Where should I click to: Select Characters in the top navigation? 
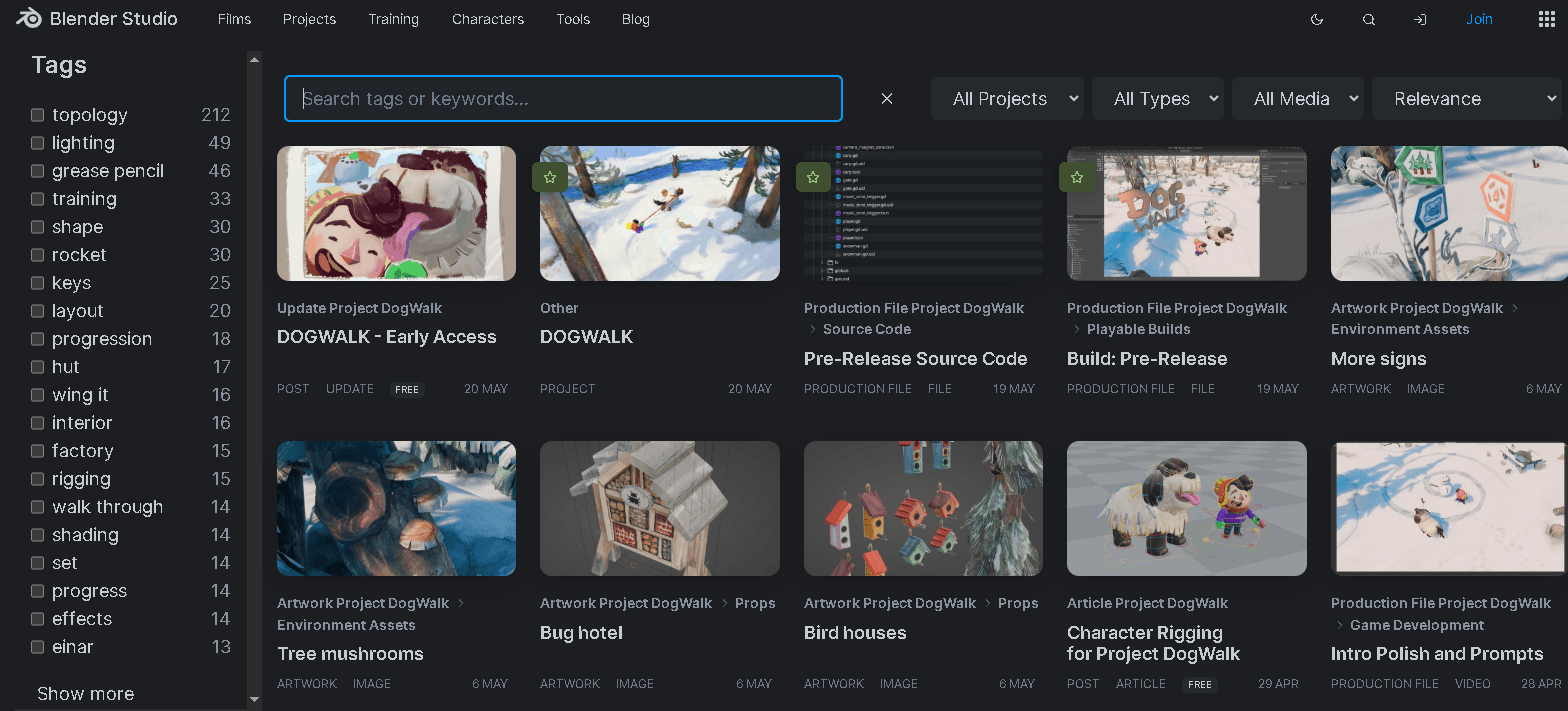click(488, 19)
